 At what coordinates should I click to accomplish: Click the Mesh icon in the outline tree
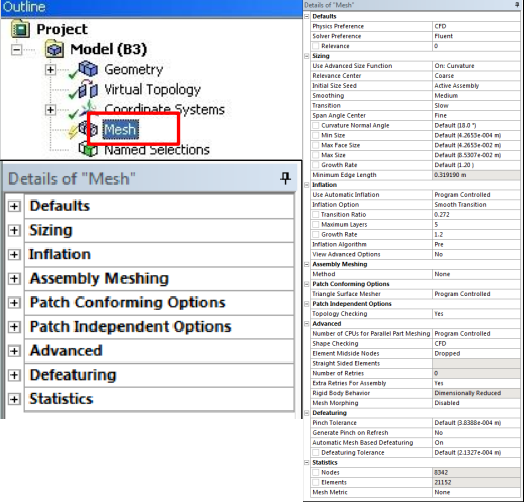click(x=88, y=129)
